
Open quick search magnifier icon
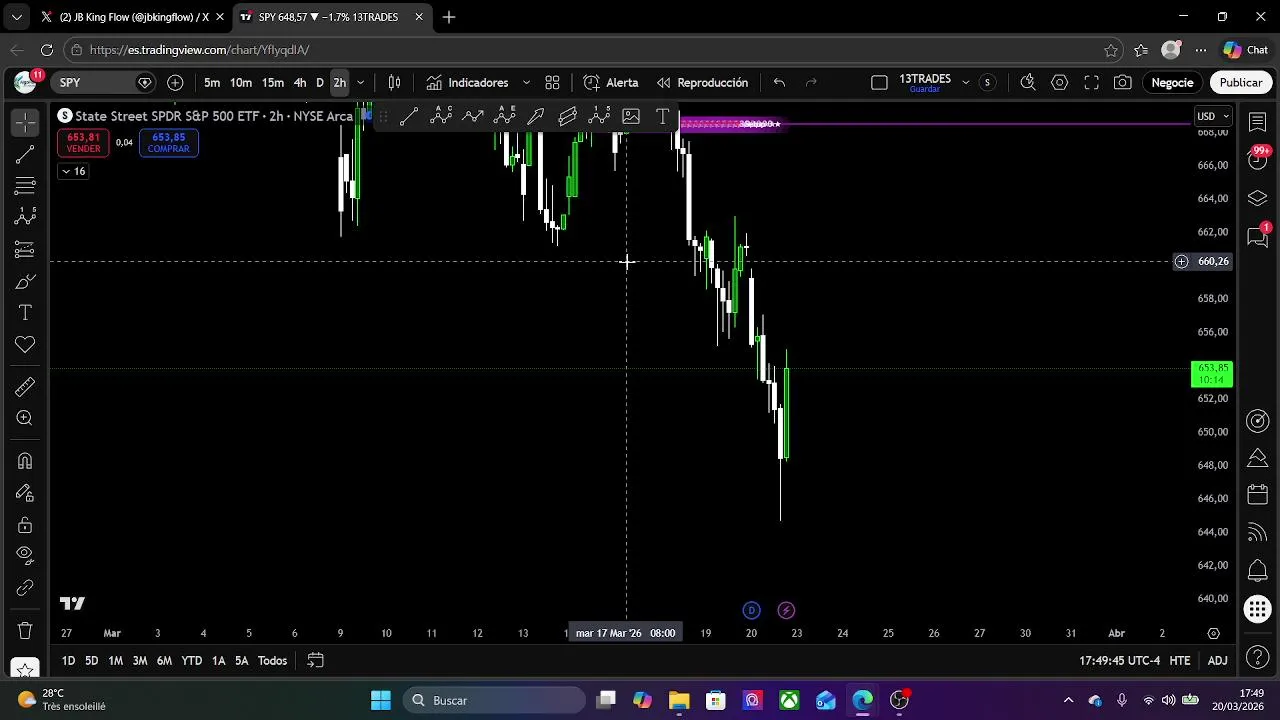coord(1028,83)
